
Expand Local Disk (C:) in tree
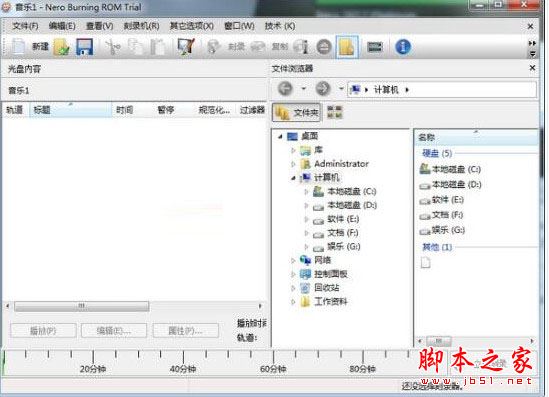coord(306,191)
